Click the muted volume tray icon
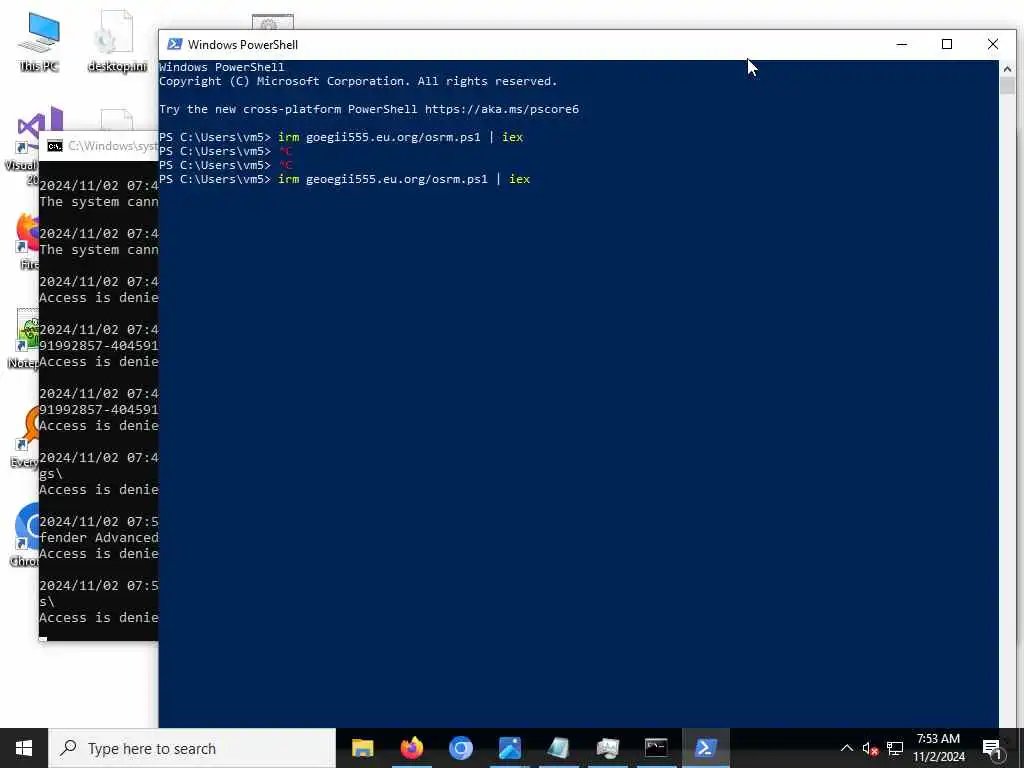This screenshot has height=768, width=1024. coord(870,748)
